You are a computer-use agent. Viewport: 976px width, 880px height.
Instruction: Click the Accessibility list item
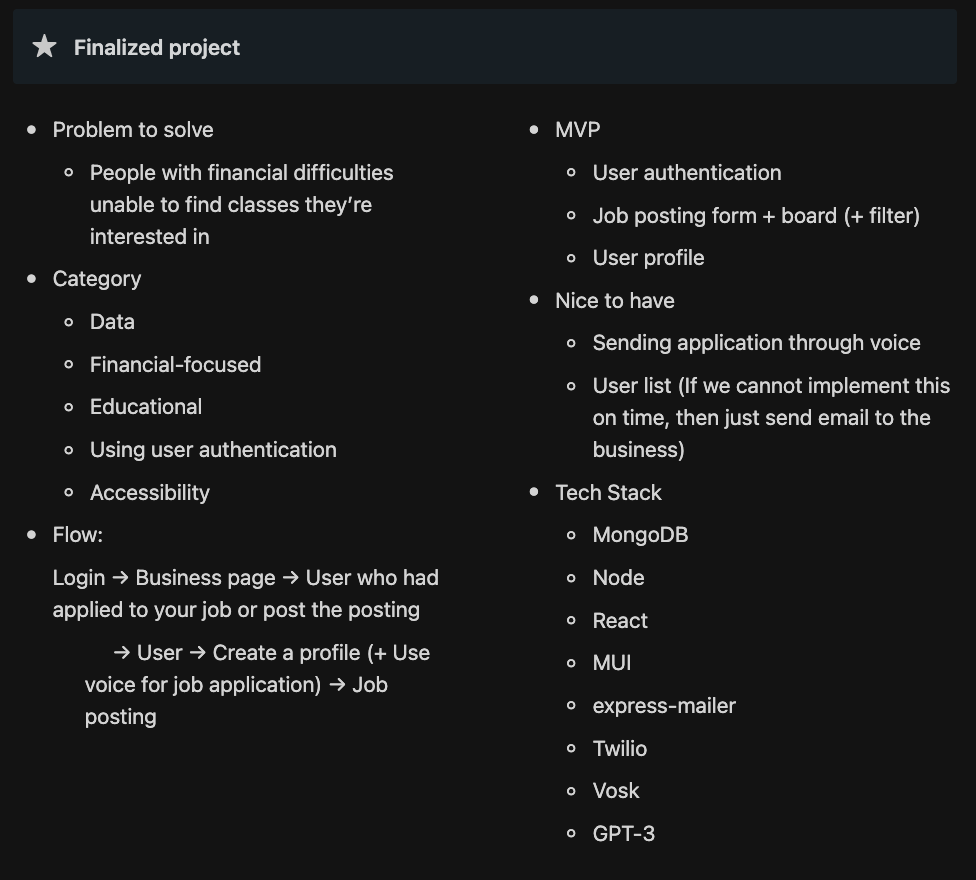(150, 493)
